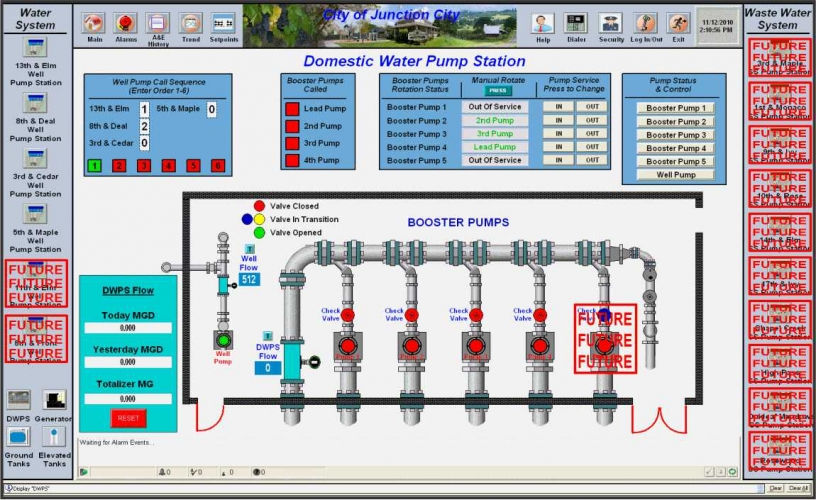Viewport: 816px width, 500px height.
Task: Open the Alarms icon
Action: 125,24
